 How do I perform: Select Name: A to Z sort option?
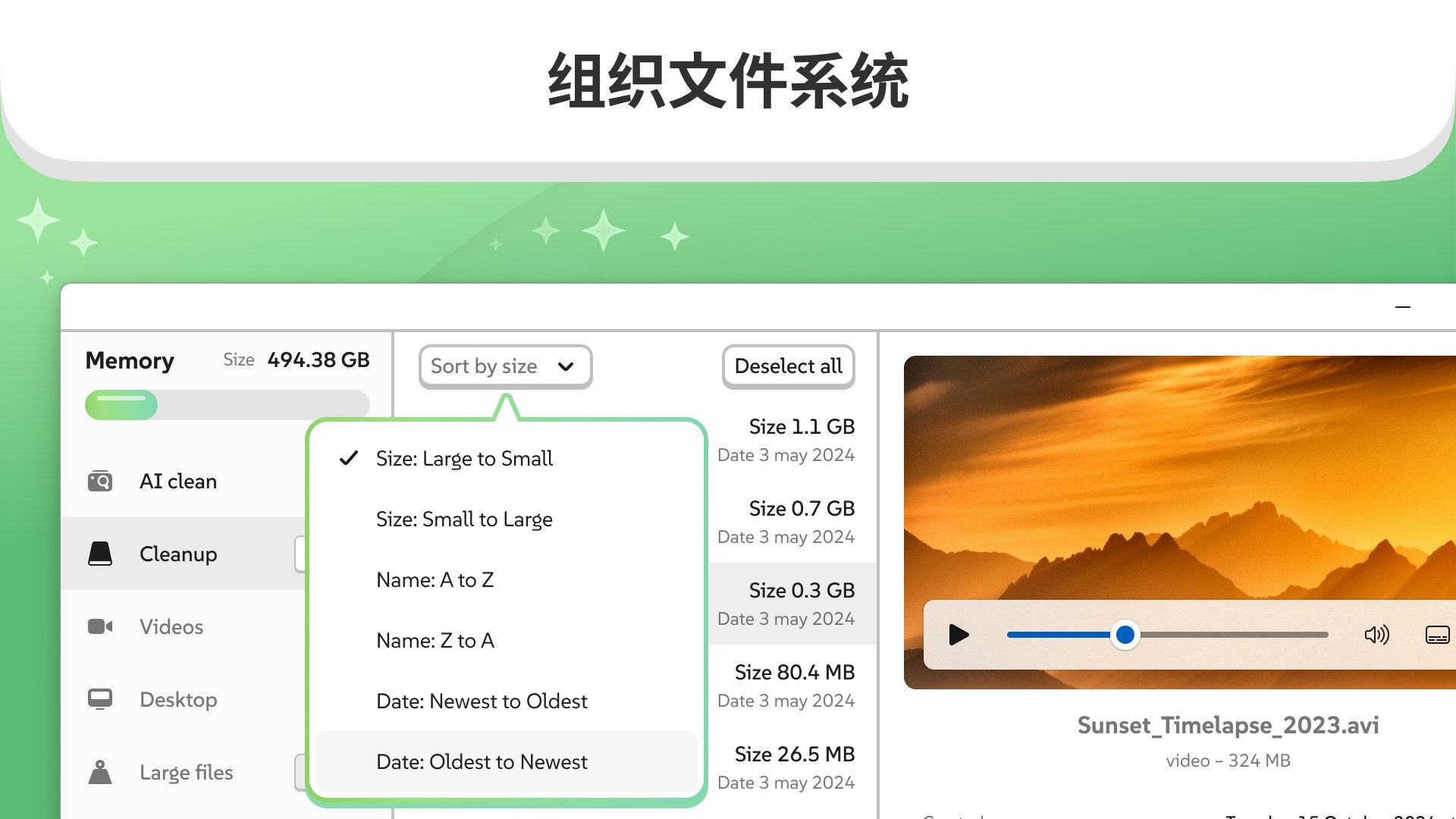coord(435,579)
